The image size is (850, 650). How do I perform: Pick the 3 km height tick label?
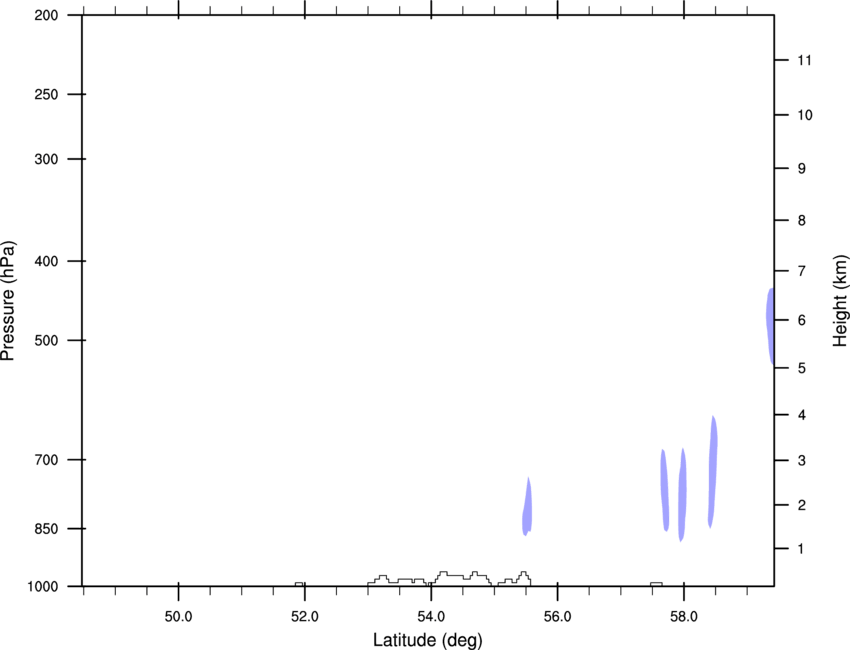coord(802,461)
